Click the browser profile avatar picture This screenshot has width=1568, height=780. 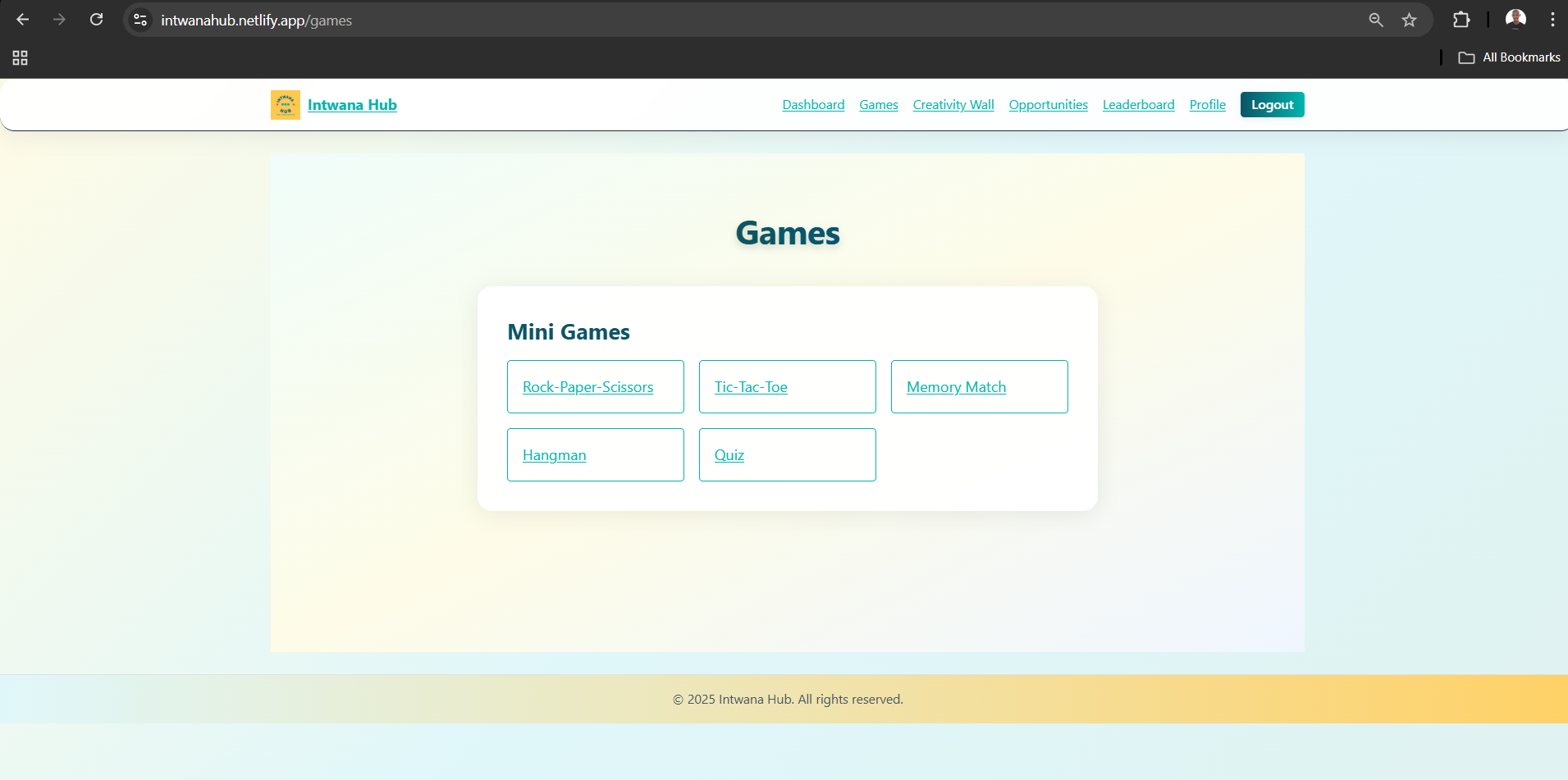click(x=1516, y=19)
